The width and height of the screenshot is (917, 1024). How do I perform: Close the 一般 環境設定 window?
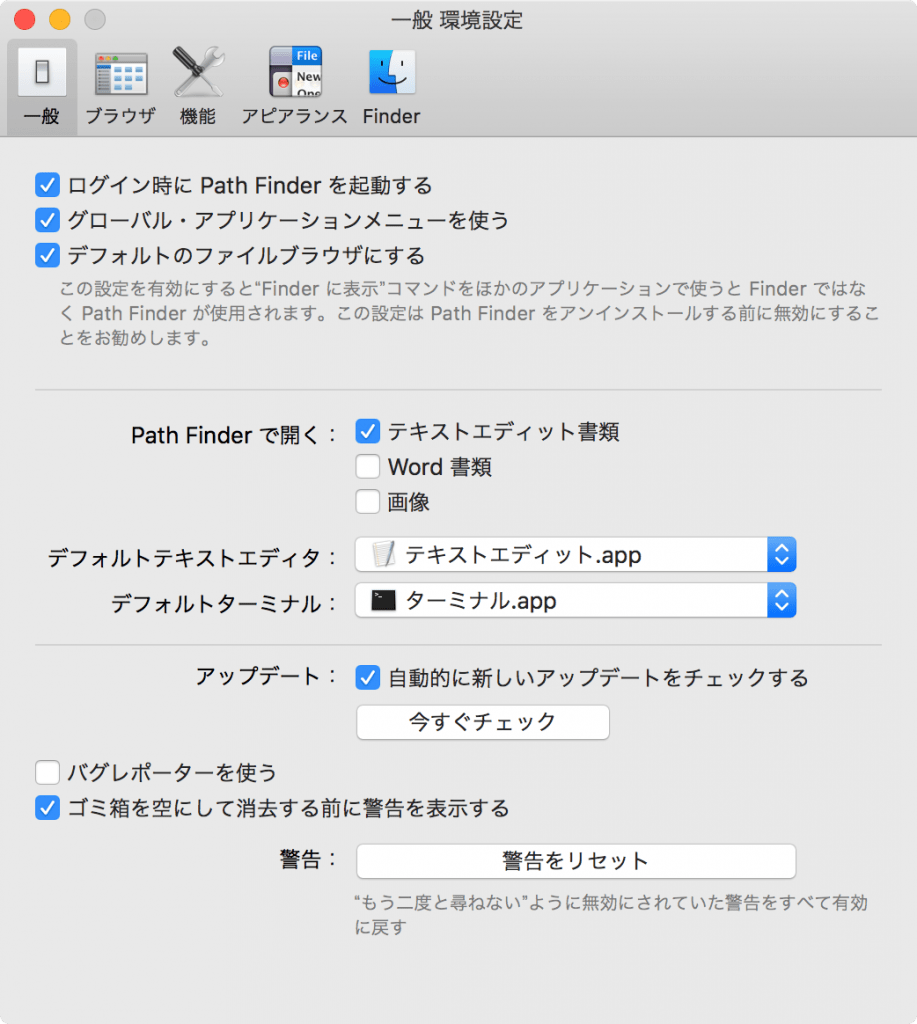pos(25,20)
